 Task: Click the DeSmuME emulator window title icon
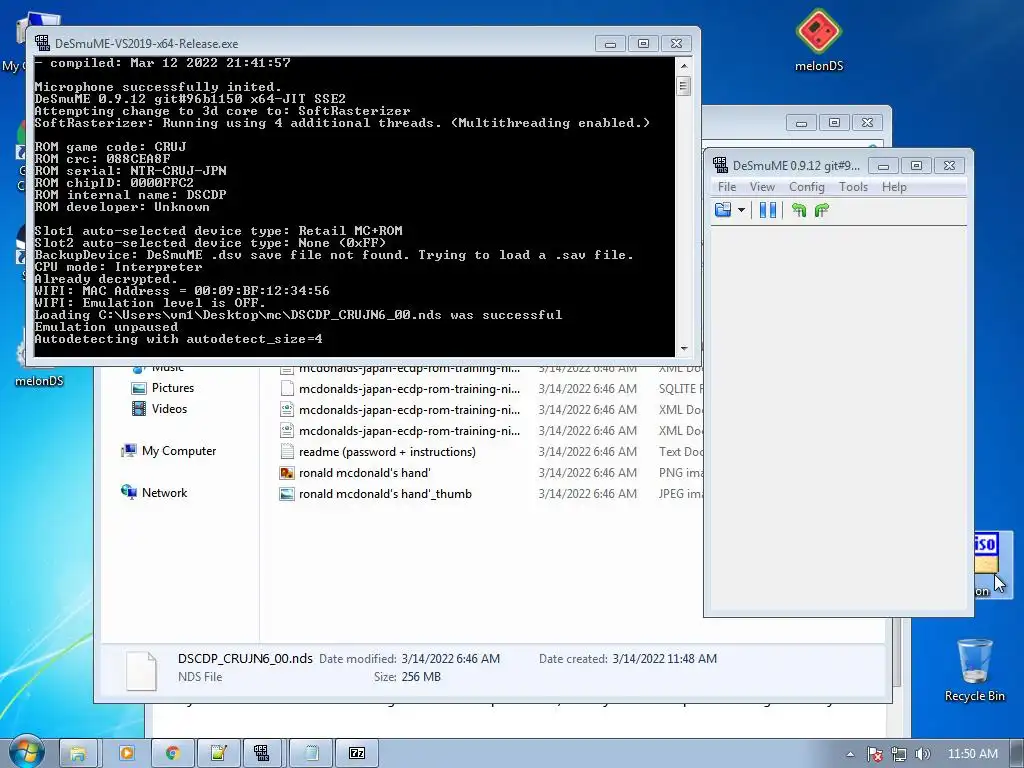pyautogui.click(x=720, y=165)
